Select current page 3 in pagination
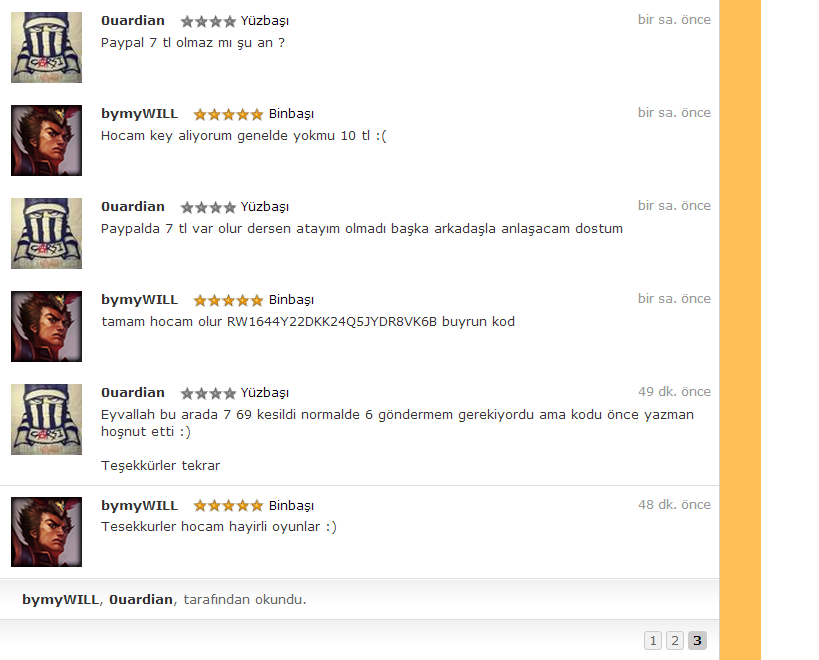The height and width of the screenshot is (660, 819). [x=697, y=641]
